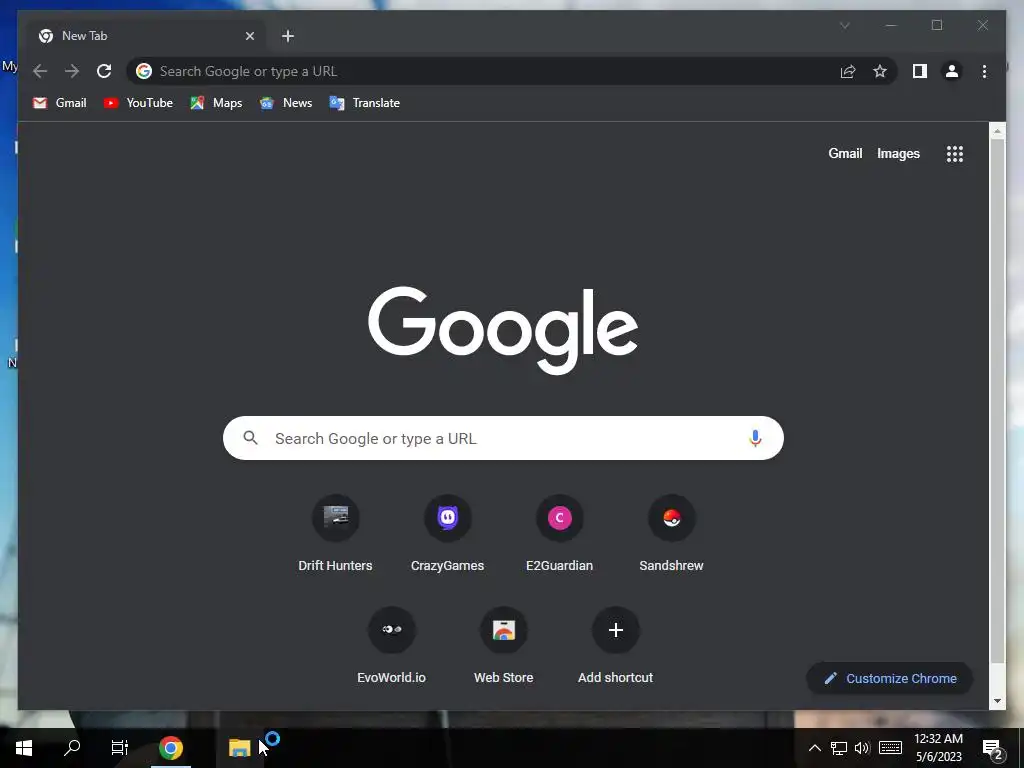Open the Gmail bookmark

pos(59,103)
